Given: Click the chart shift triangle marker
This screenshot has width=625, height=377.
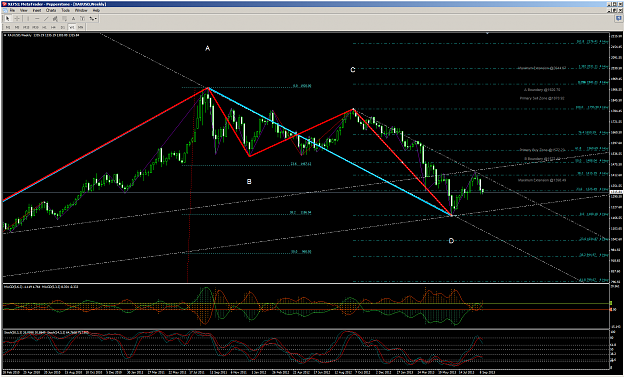Looking at the screenshot, I should (x=487, y=33).
